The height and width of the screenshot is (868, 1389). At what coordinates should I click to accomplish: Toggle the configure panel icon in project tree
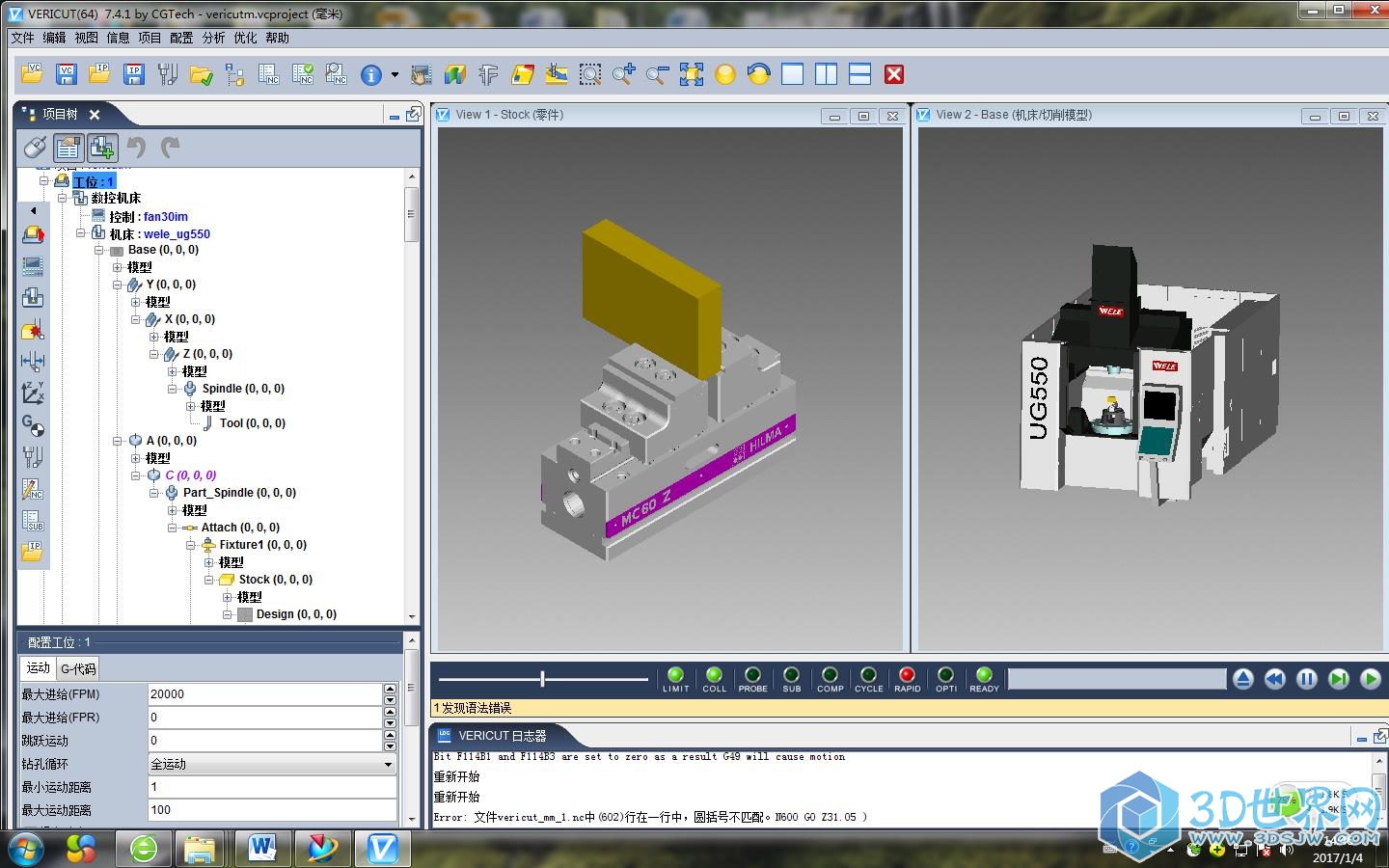tap(68, 148)
